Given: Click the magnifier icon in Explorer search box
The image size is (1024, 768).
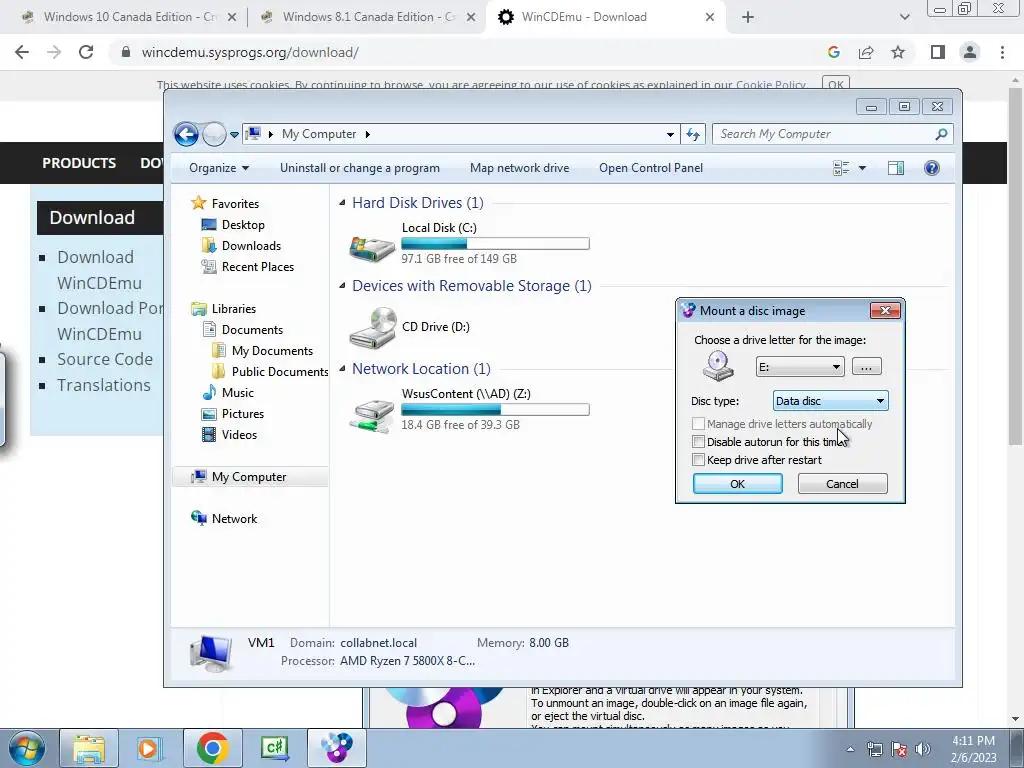Looking at the screenshot, I should click(941, 134).
